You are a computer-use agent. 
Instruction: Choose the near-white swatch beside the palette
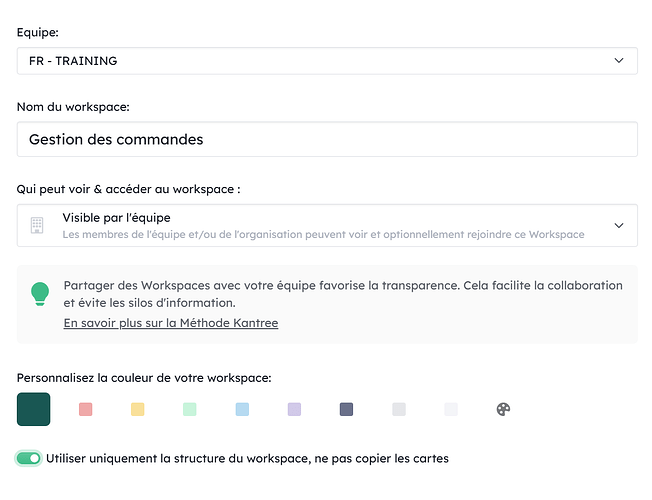[451, 409]
